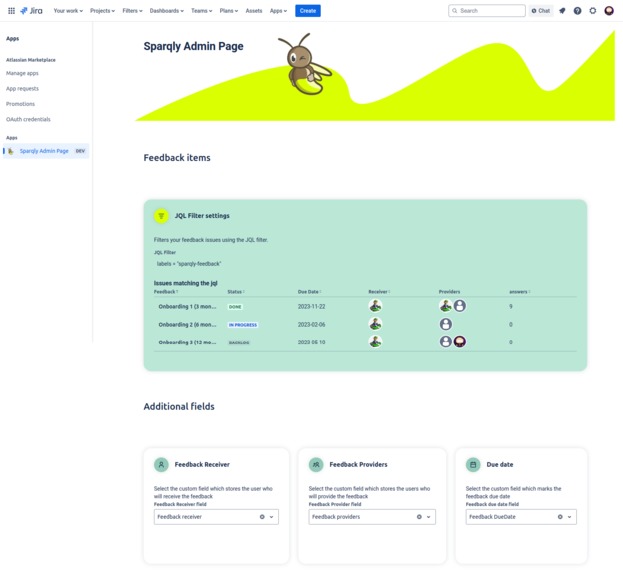
Task: Click the DONE status badge
Action: click(x=235, y=307)
